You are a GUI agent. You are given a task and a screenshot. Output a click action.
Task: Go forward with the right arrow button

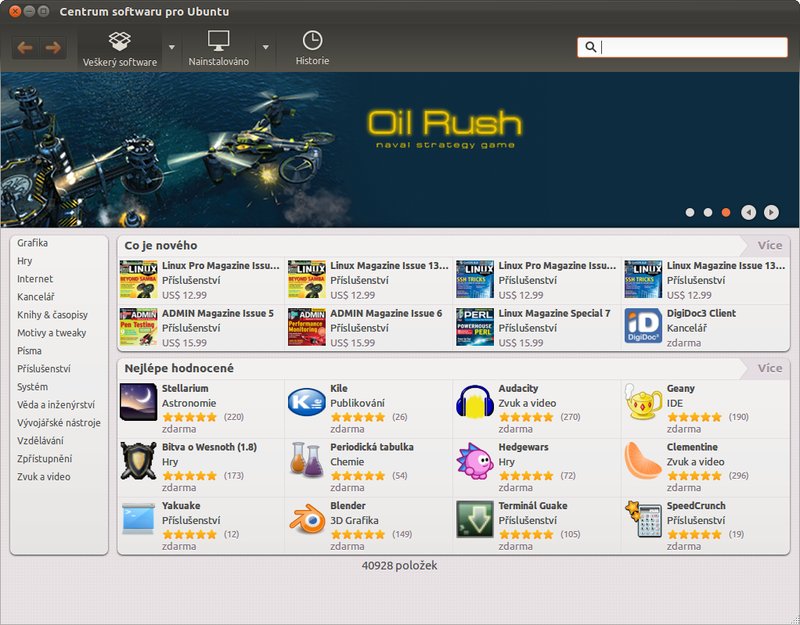pos(53,48)
